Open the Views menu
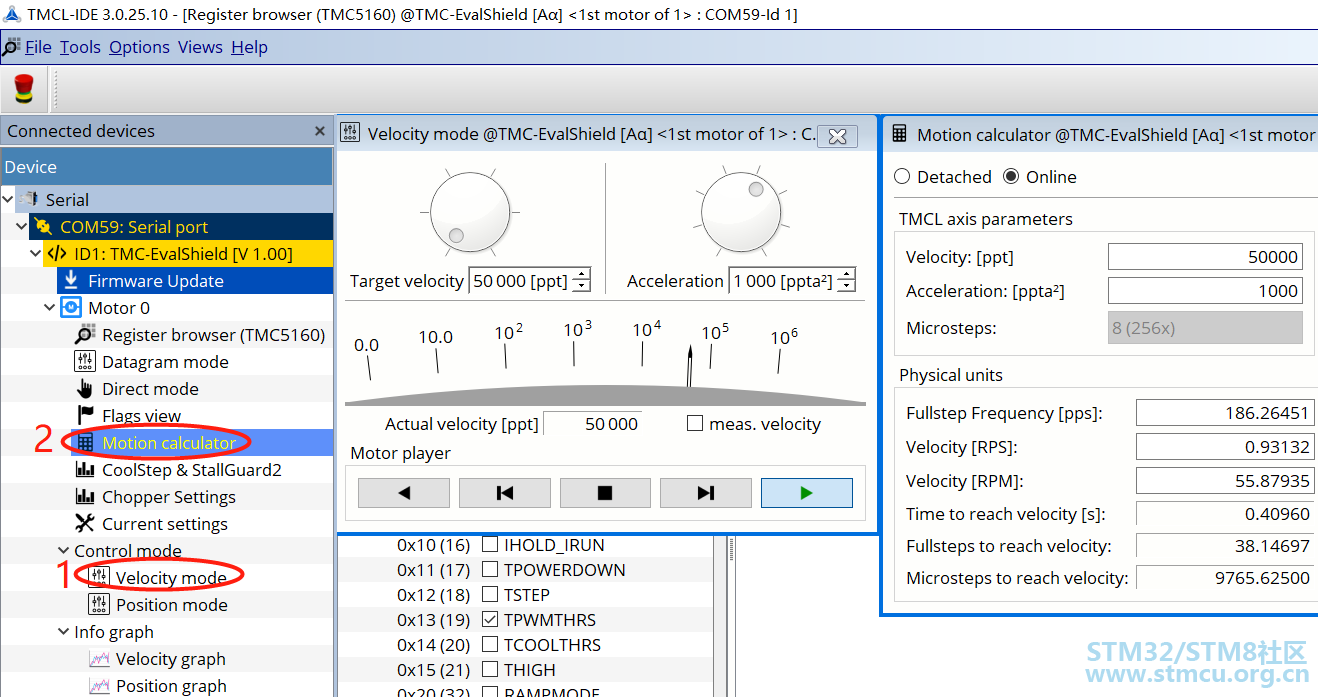This screenshot has width=1318, height=697. click(200, 47)
